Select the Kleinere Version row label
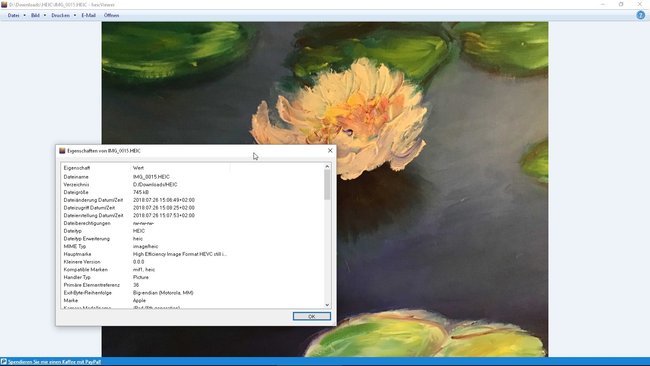 pyautogui.click(x=82, y=262)
